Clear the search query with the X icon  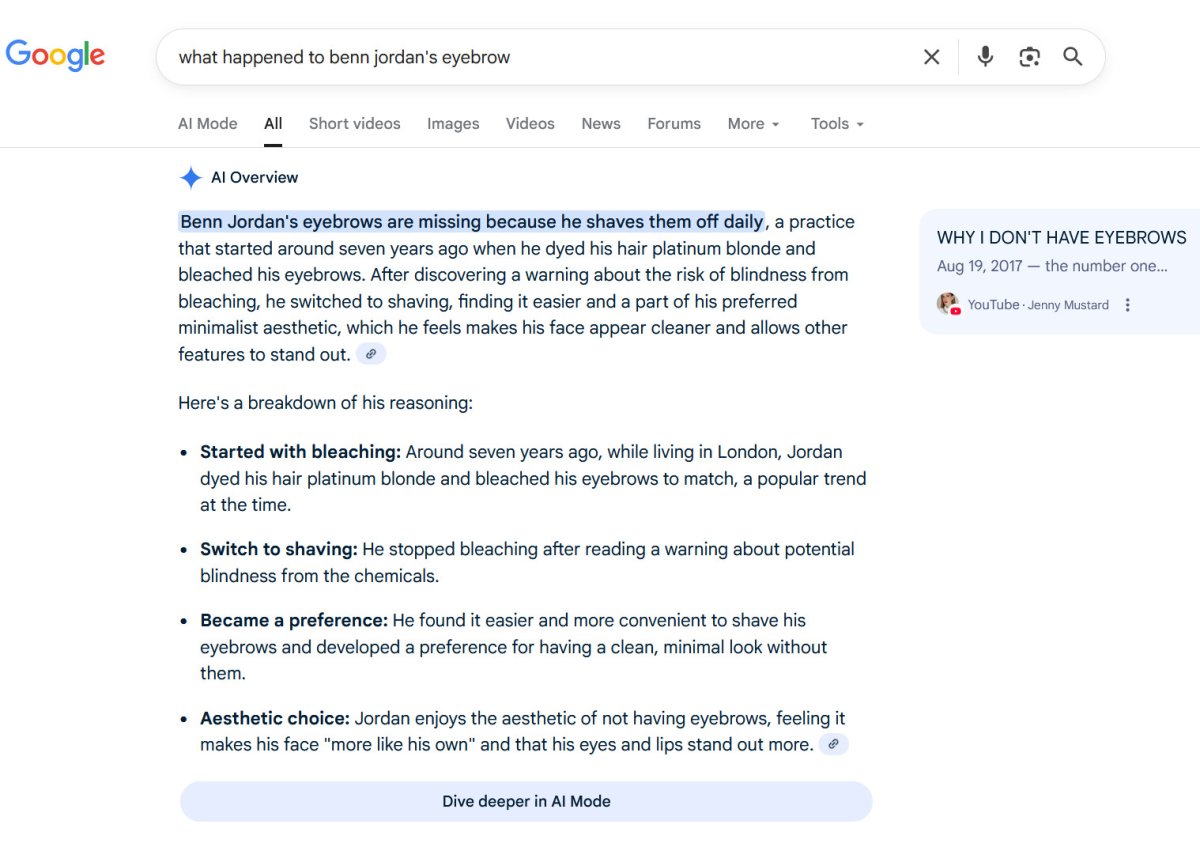pyautogui.click(x=932, y=57)
